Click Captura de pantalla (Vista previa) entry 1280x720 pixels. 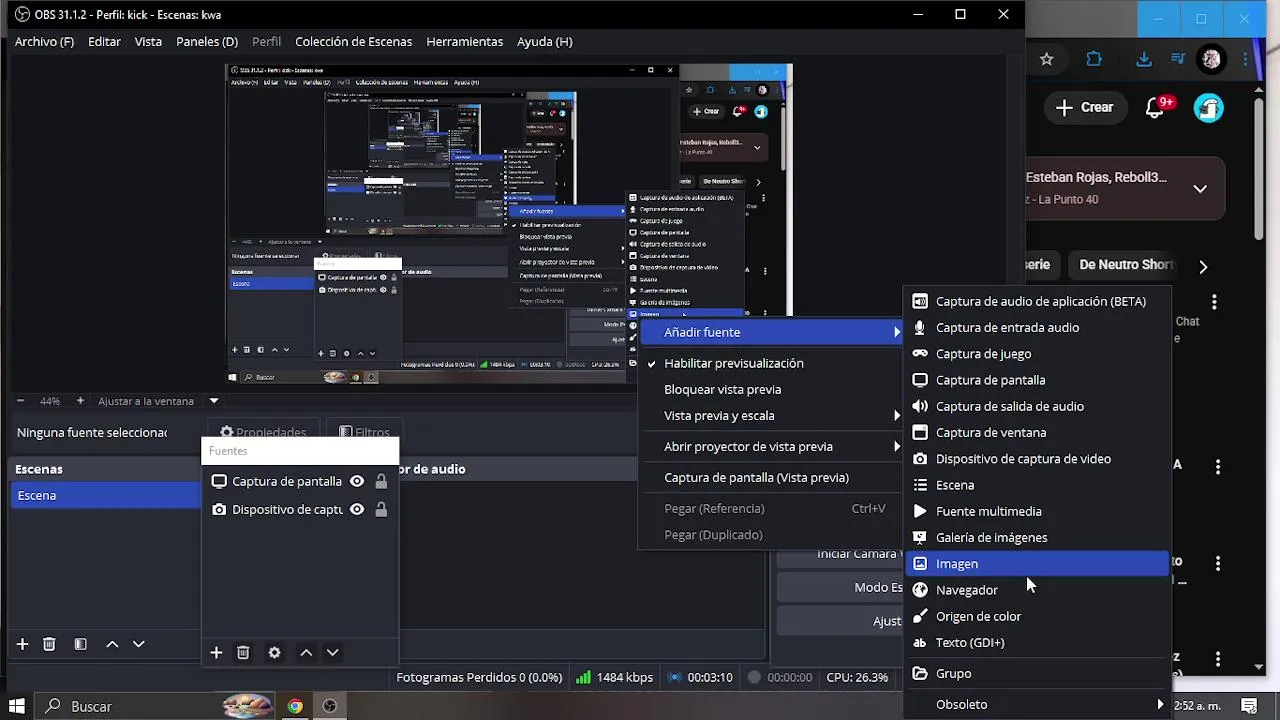point(770,477)
